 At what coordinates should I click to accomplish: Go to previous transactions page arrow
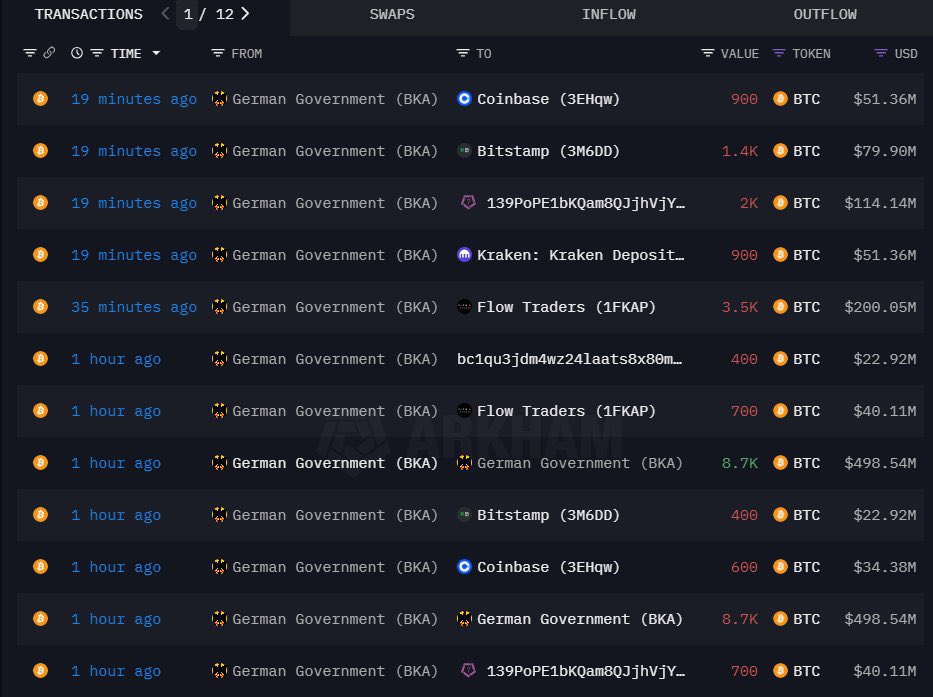click(165, 14)
